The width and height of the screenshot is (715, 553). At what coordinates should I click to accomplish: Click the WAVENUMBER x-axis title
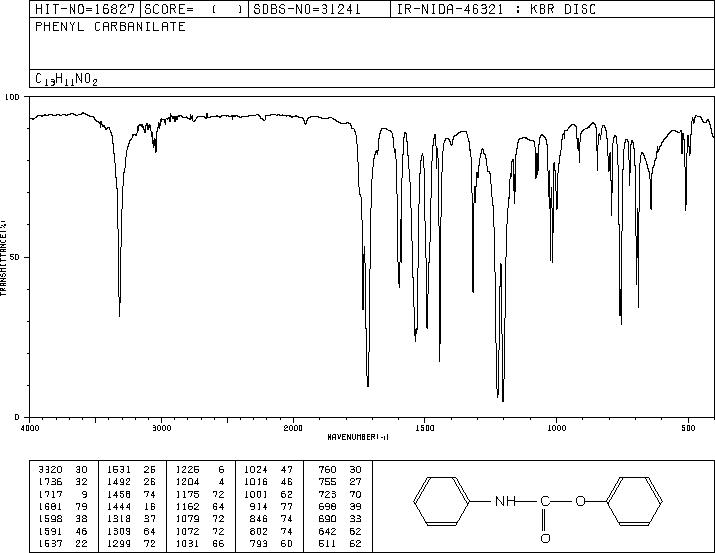[358, 437]
